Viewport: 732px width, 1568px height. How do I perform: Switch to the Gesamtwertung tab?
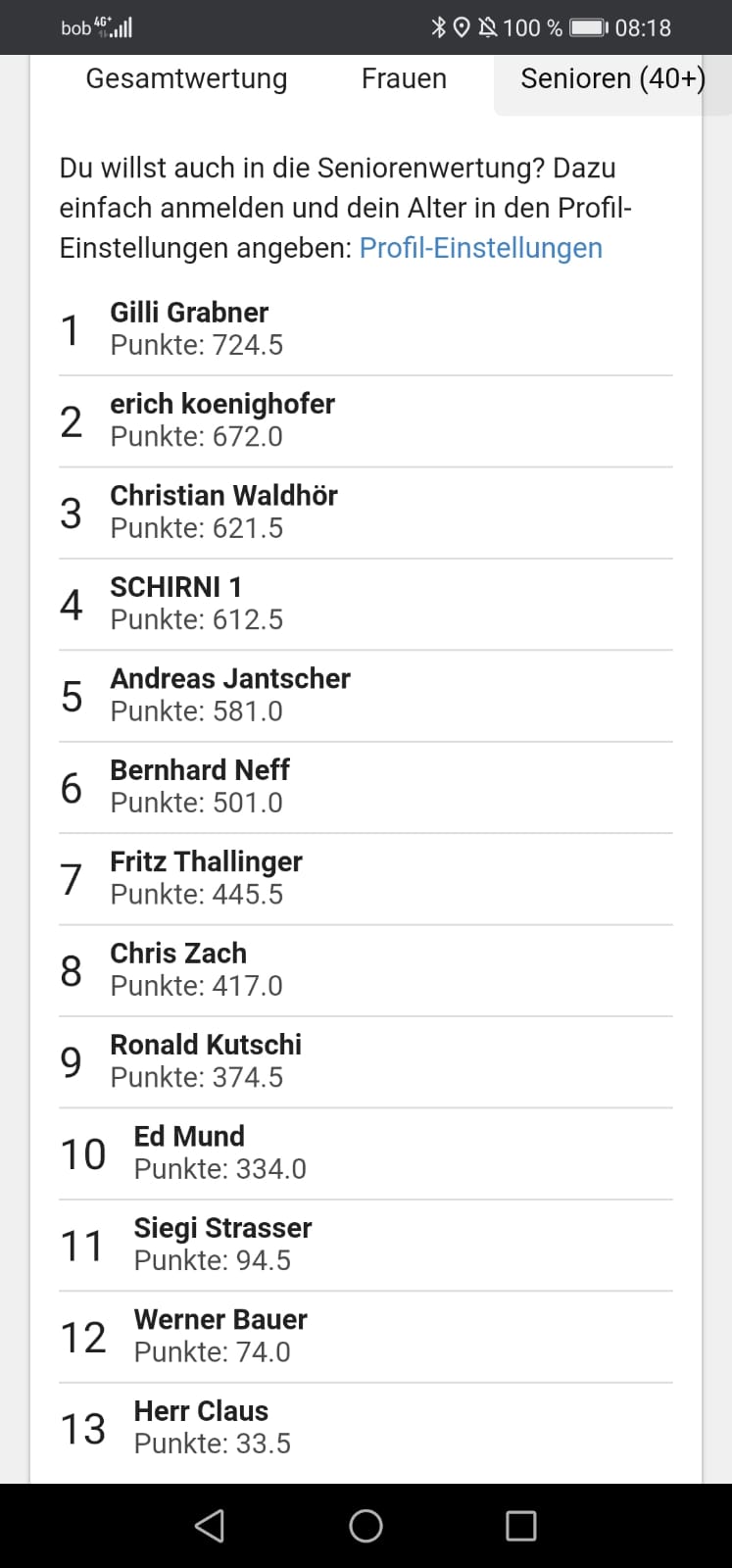tap(186, 79)
